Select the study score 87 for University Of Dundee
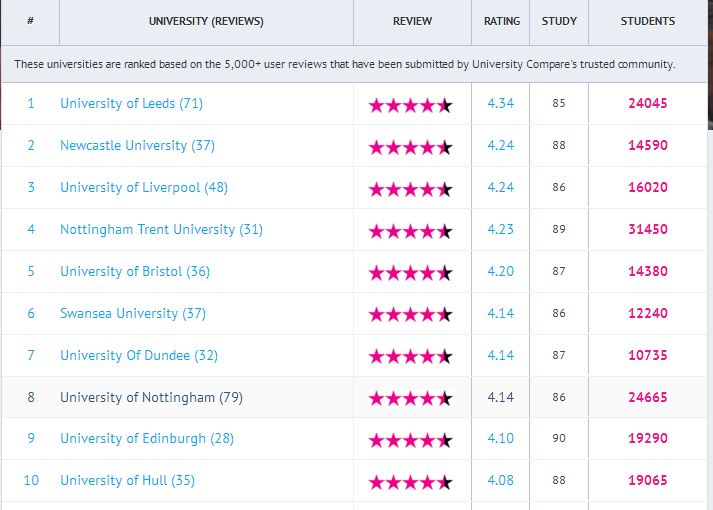Image resolution: width=713 pixels, height=510 pixels. click(x=559, y=355)
